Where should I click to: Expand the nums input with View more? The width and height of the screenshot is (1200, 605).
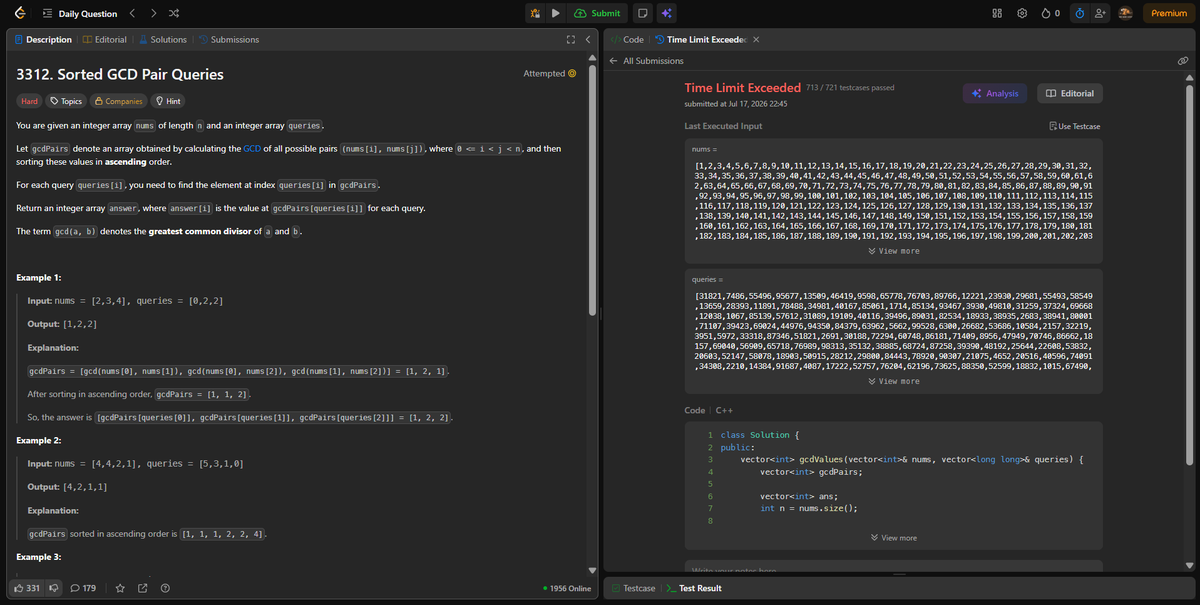click(x=894, y=251)
